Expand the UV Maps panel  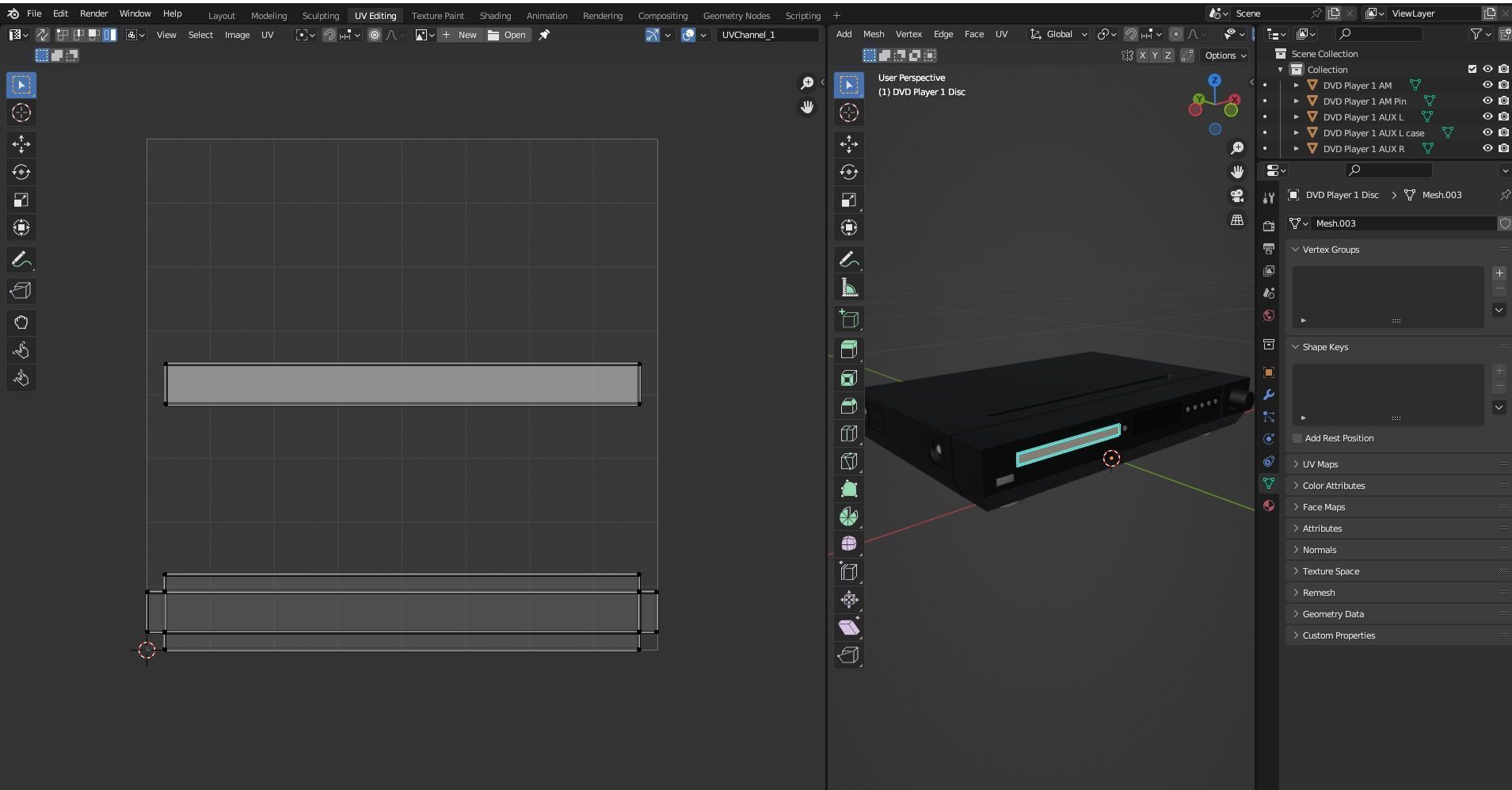(x=1320, y=464)
